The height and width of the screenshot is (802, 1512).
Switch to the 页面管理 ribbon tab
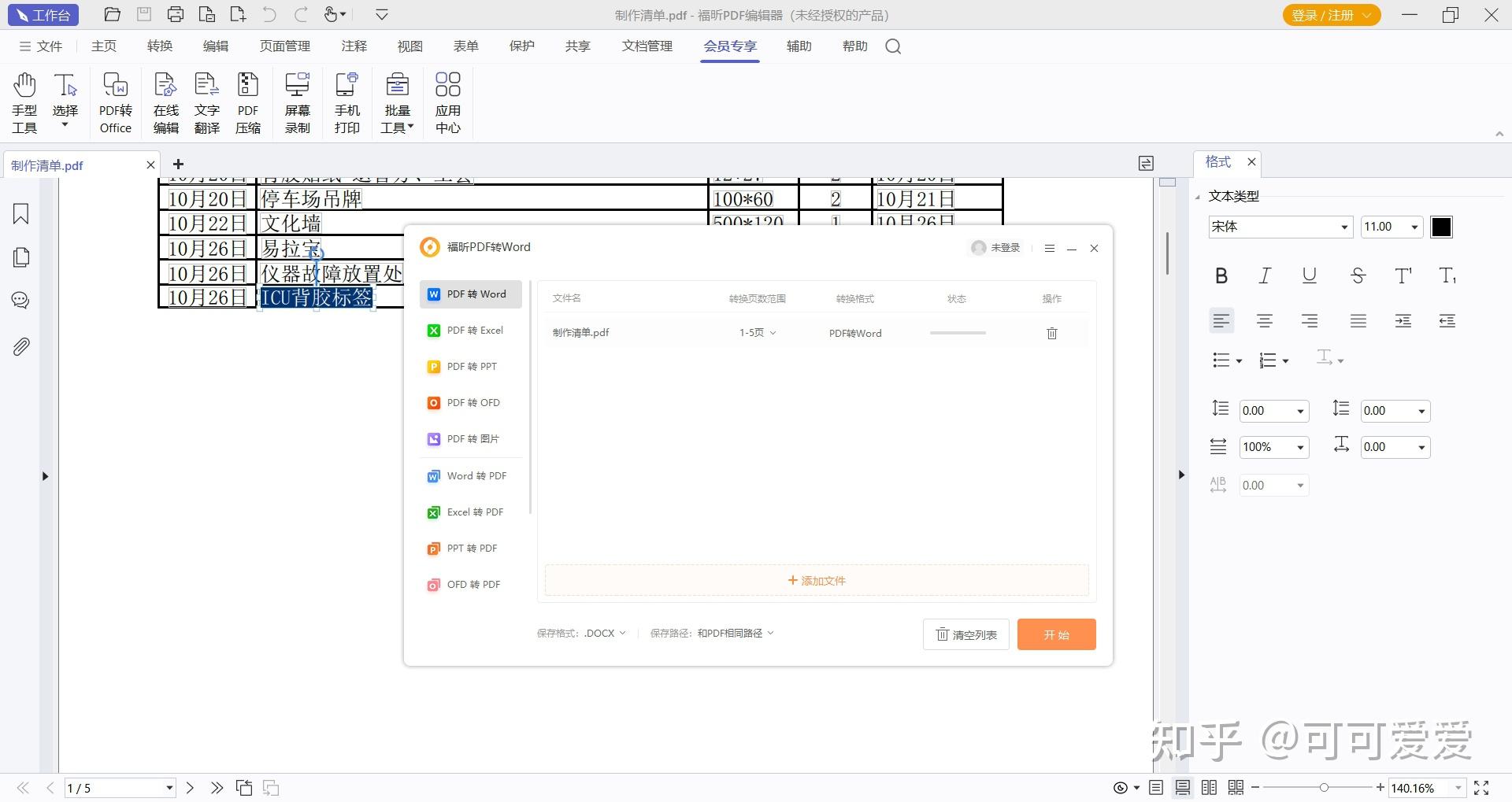tap(285, 46)
